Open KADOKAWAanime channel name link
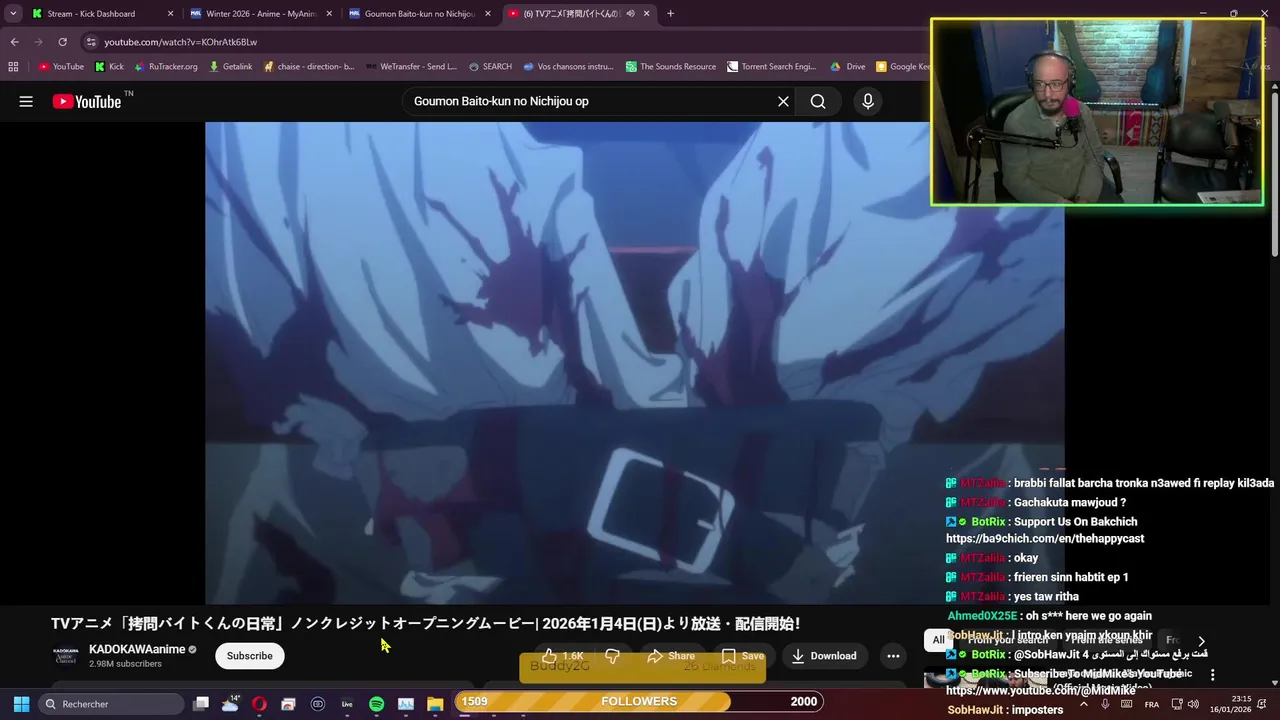1280x720 pixels. (137, 649)
